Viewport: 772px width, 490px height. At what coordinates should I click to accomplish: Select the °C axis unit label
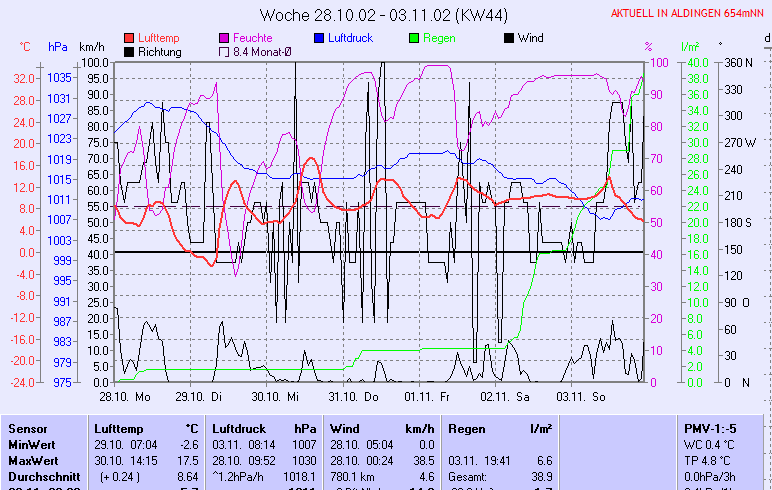tap(25, 47)
